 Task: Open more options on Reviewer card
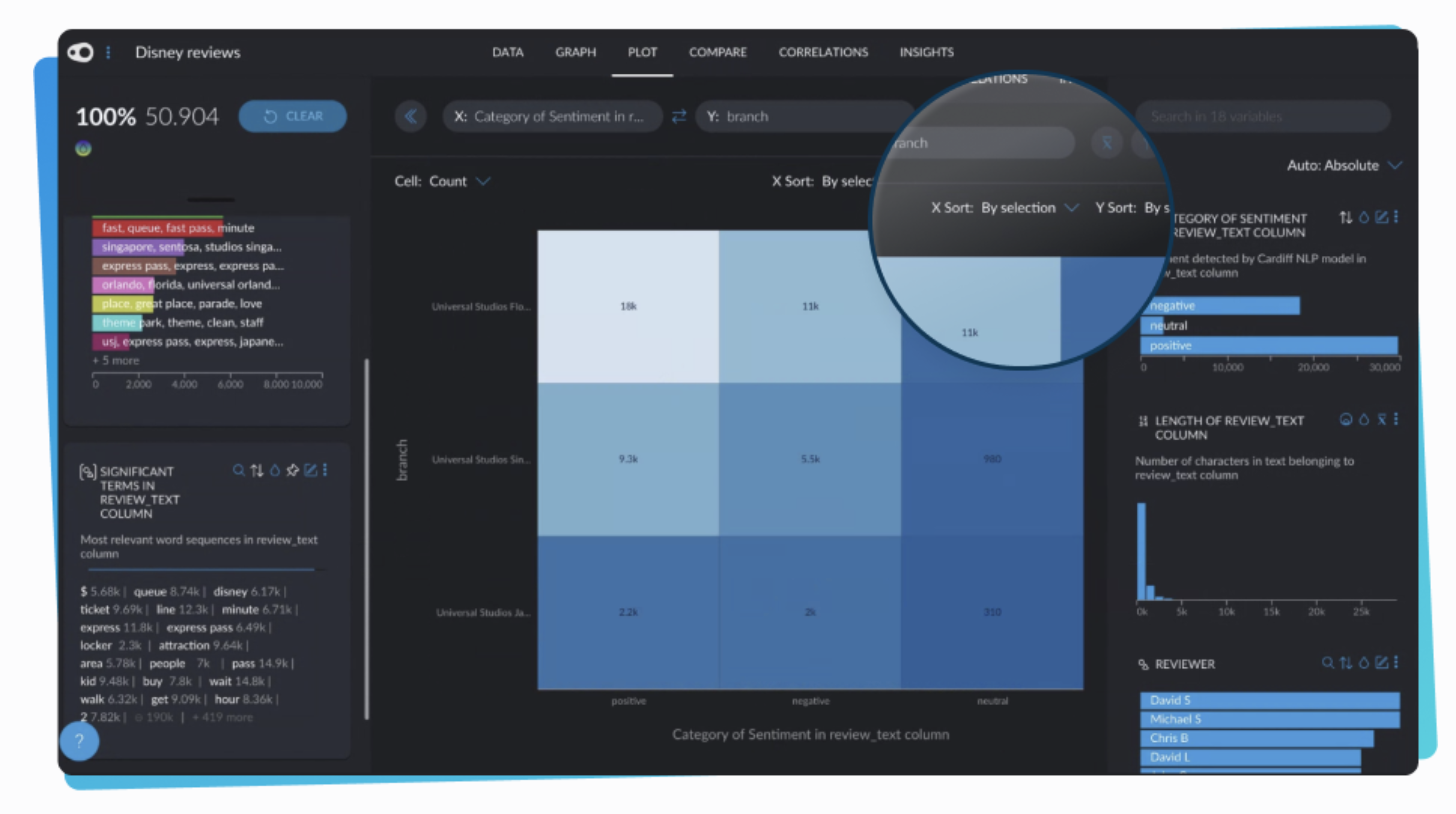pyautogui.click(x=1396, y=662)
